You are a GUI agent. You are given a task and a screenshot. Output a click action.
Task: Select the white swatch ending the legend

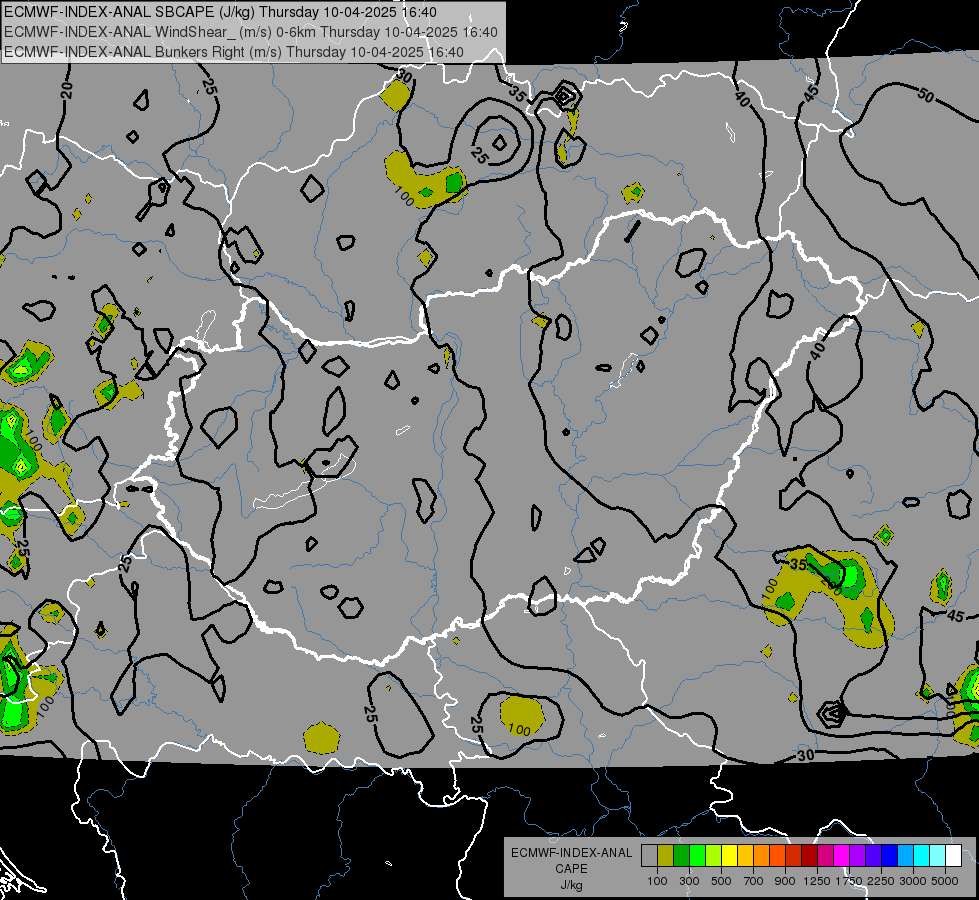[954, 855]
